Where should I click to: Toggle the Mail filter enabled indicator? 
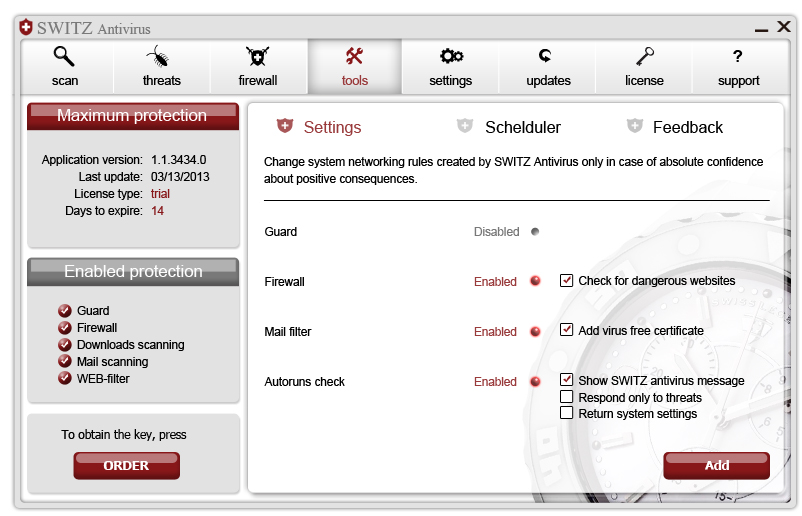click(535, 331)
